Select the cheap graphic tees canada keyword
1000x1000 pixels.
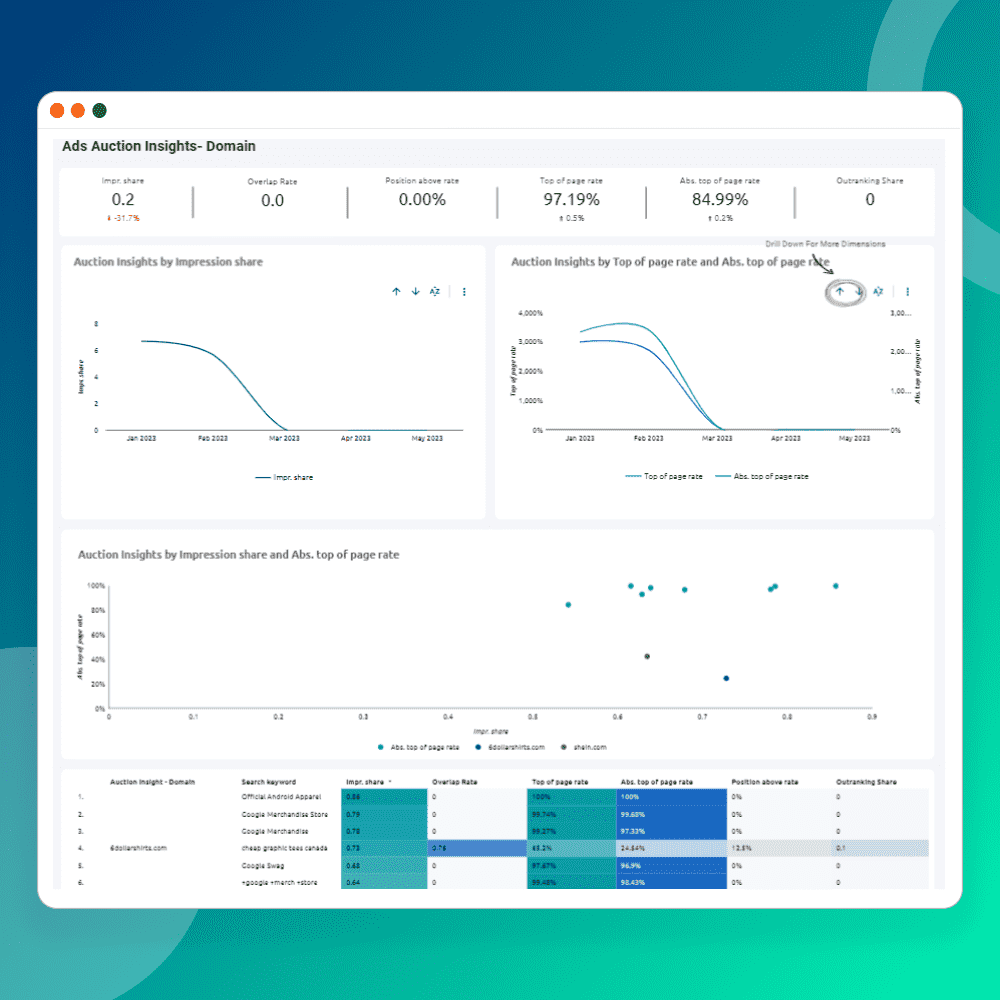[x=284, y=848]
